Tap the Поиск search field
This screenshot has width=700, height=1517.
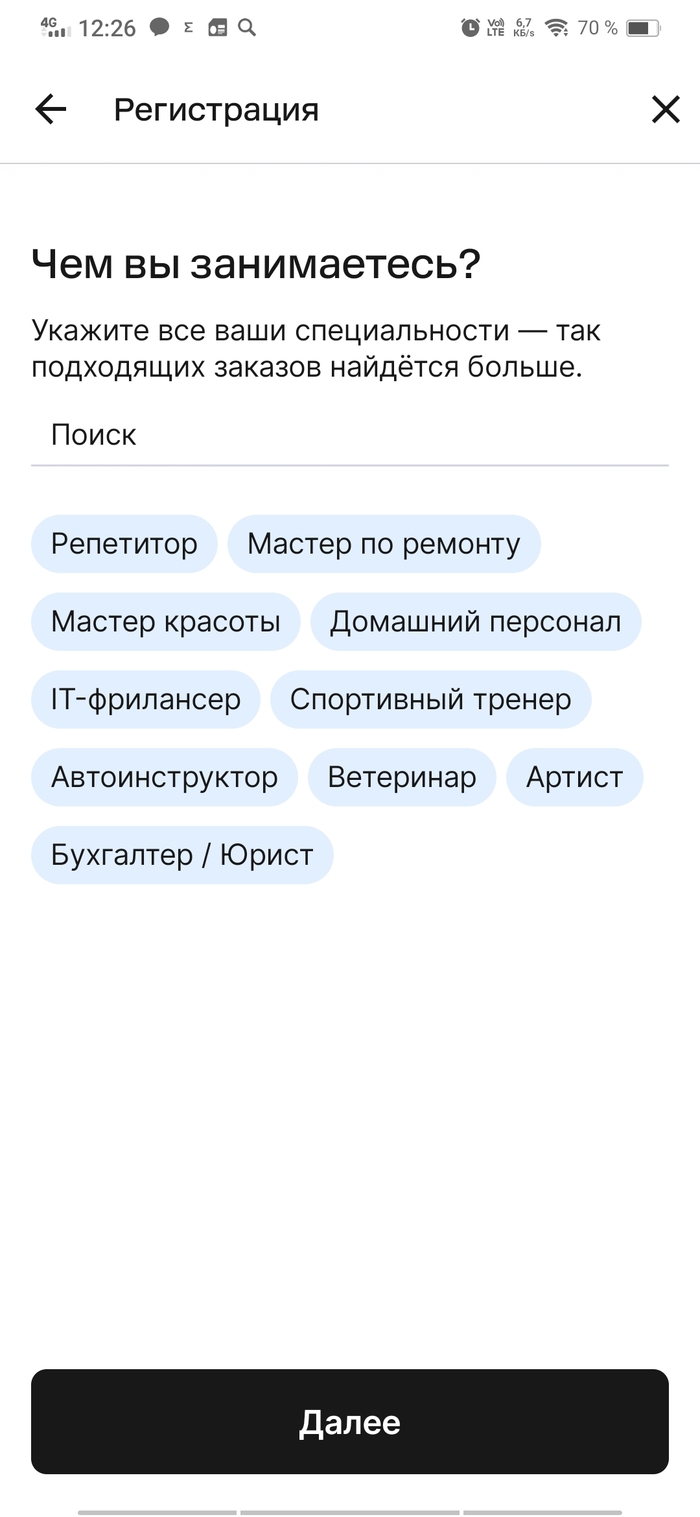349,436
